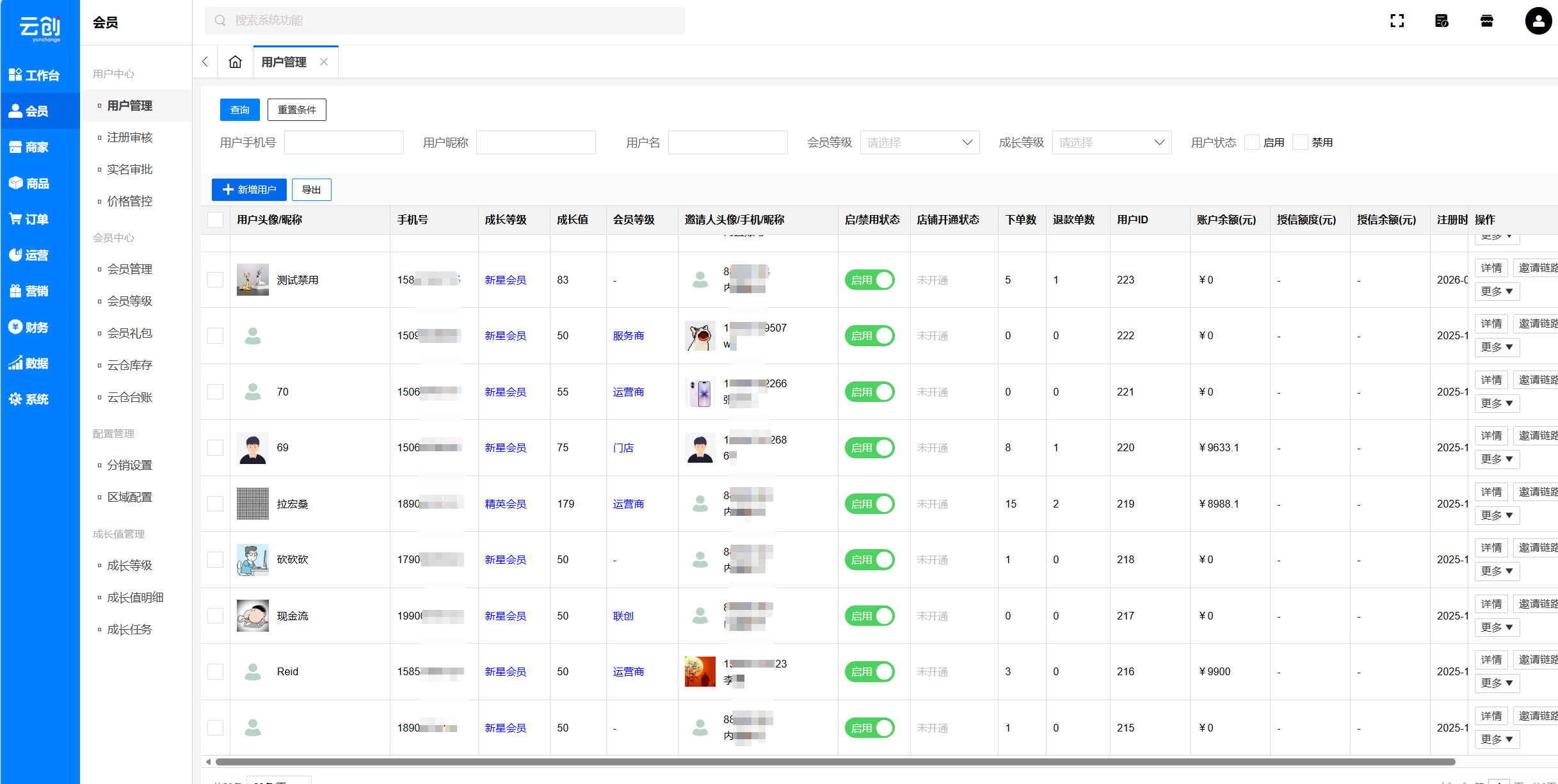Toggle 启用 switch for user 测试禁用

[x=869, y=280]
